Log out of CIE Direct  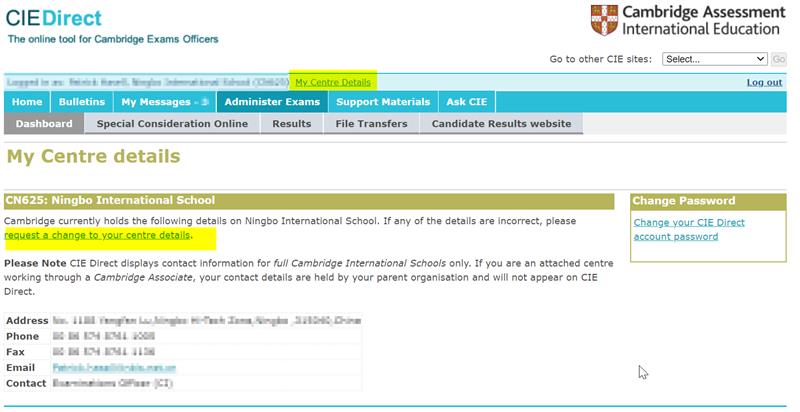(x=764, y=82)
